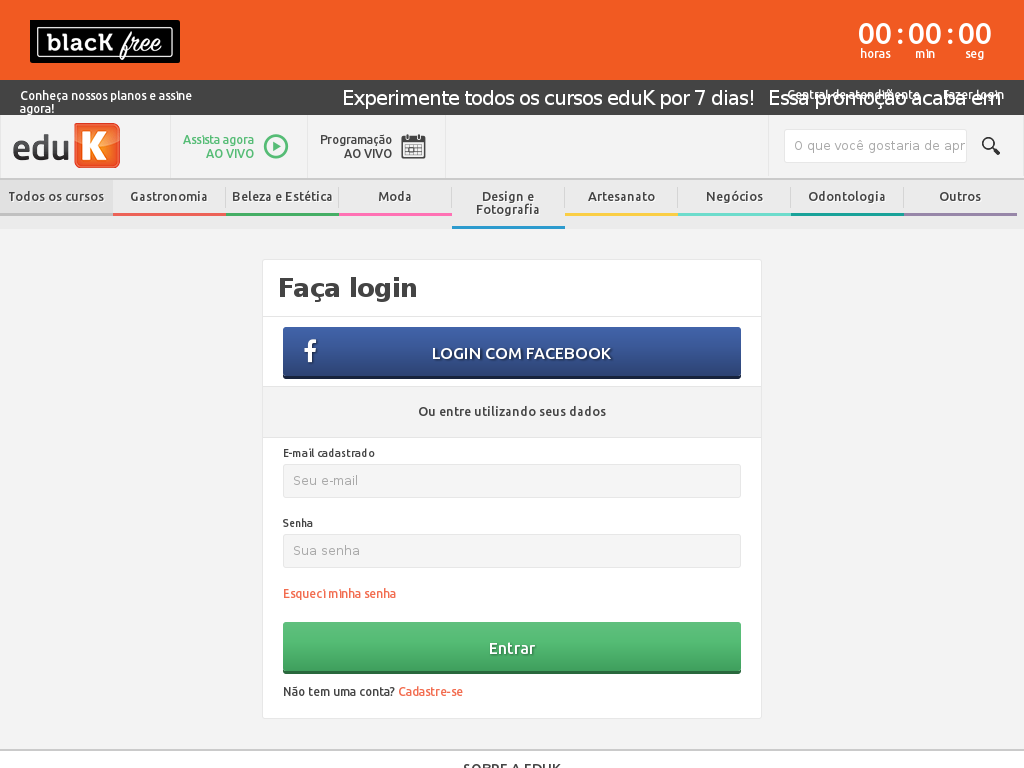Open the Todos os cursos tab
Viewport: 1024px width, 768px height.
tap(55, 197)
